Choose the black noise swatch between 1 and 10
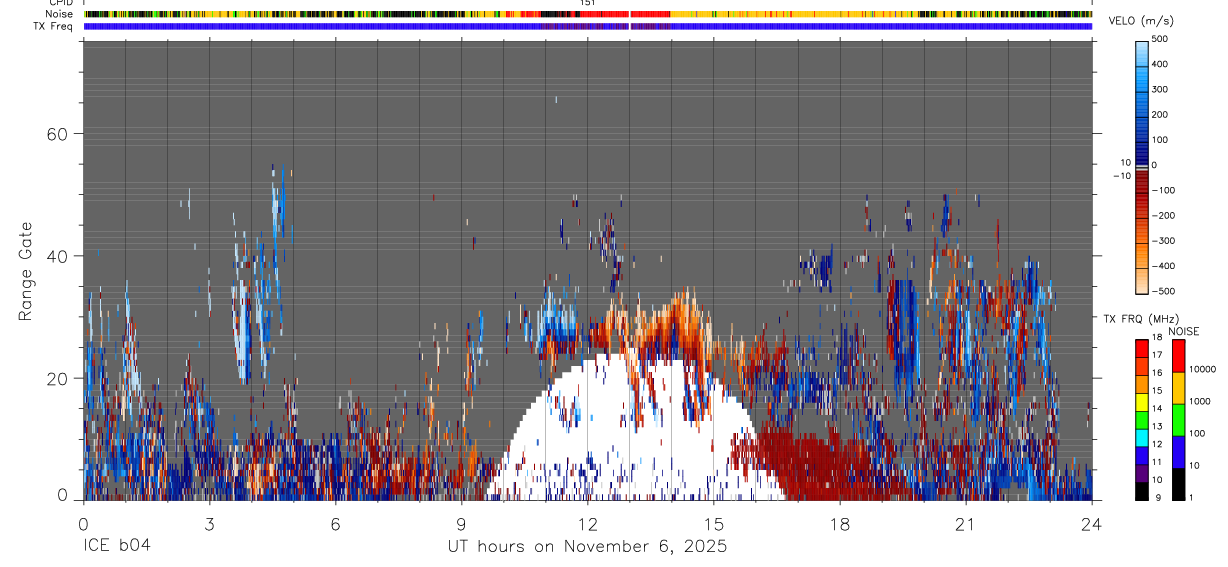Image resolution: width=1228 pixels, height=567 pixels. pos(1178,483)
